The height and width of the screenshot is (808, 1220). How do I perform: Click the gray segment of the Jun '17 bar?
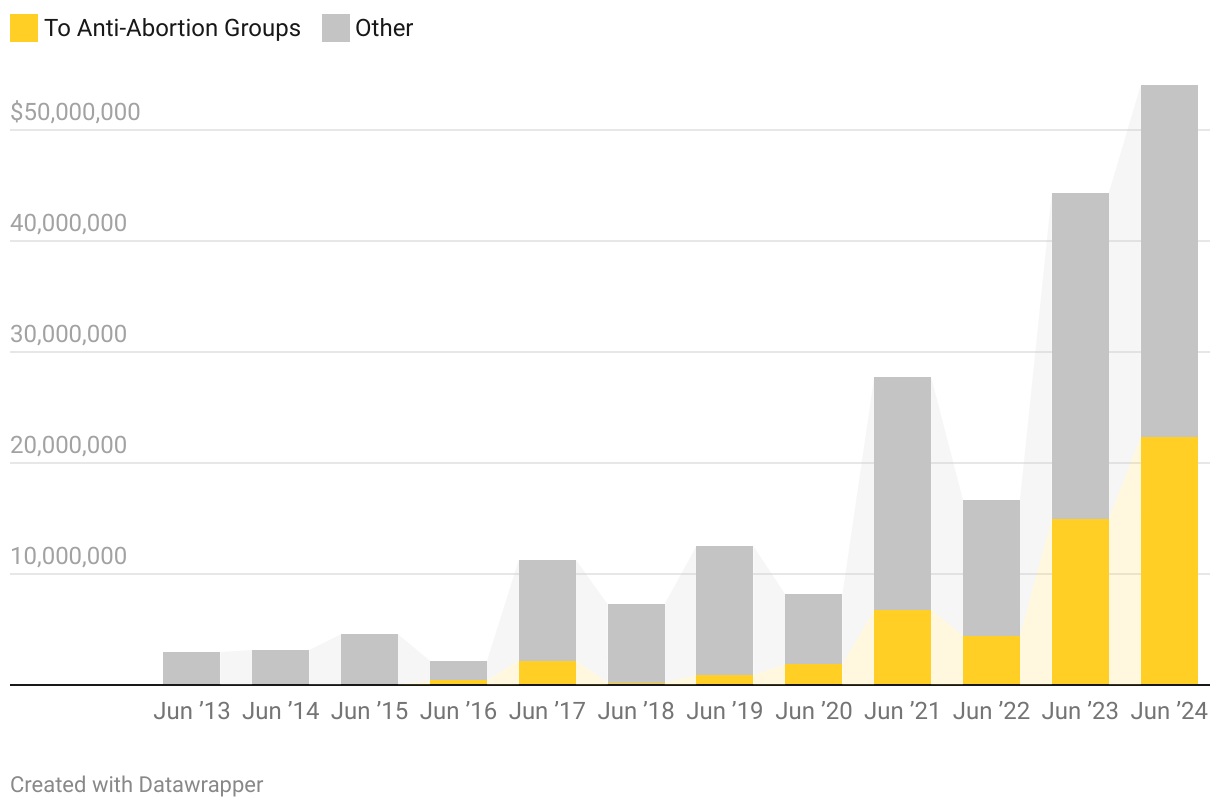pos(547,610)
